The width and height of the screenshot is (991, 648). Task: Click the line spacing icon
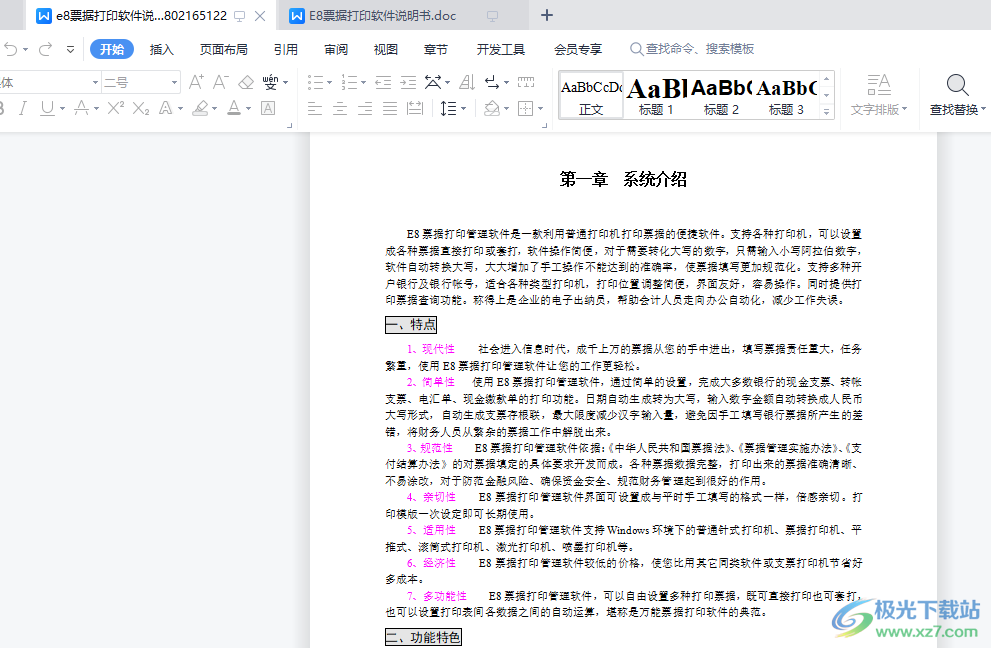(x=448, y=109)
